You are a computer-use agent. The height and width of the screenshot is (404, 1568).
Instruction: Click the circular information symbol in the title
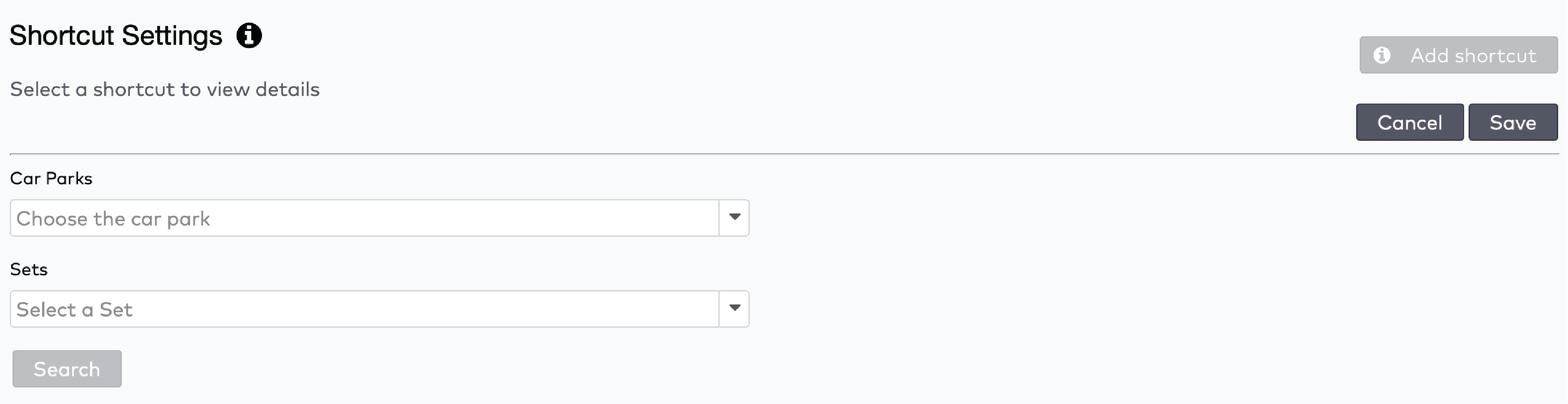tap(249, 35)
